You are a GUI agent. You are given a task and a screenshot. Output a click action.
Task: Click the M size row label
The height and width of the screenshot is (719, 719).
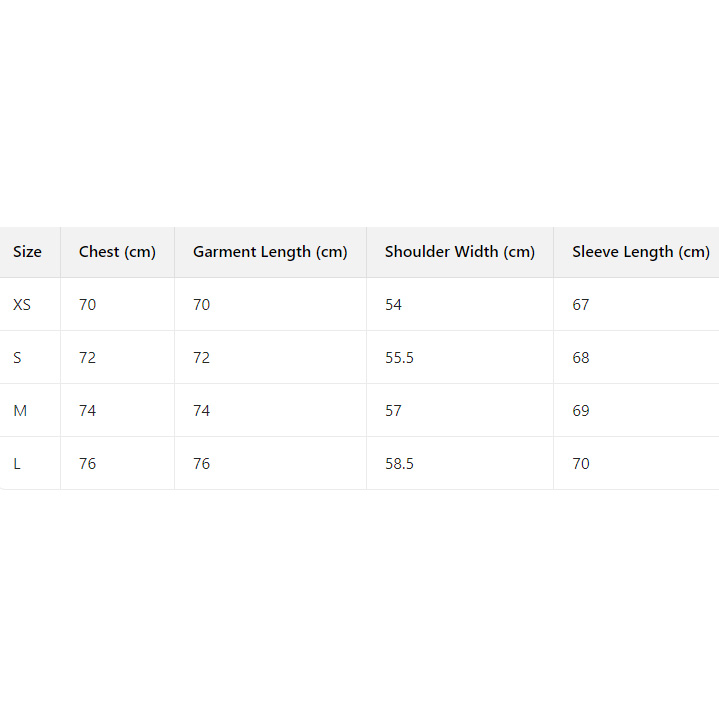20,411
